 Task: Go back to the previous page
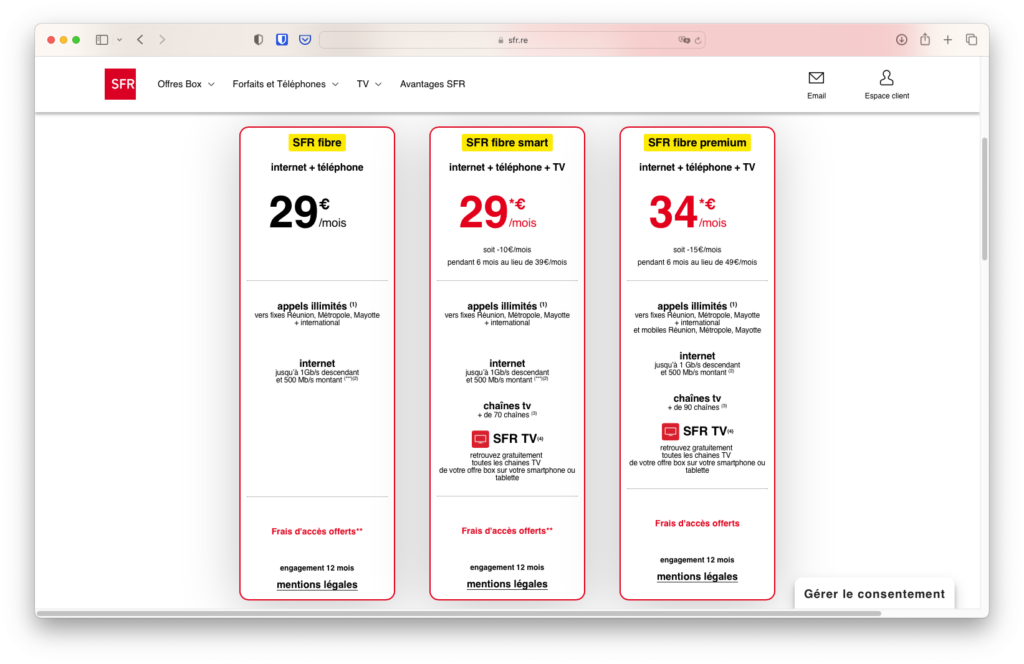point(140,40)
